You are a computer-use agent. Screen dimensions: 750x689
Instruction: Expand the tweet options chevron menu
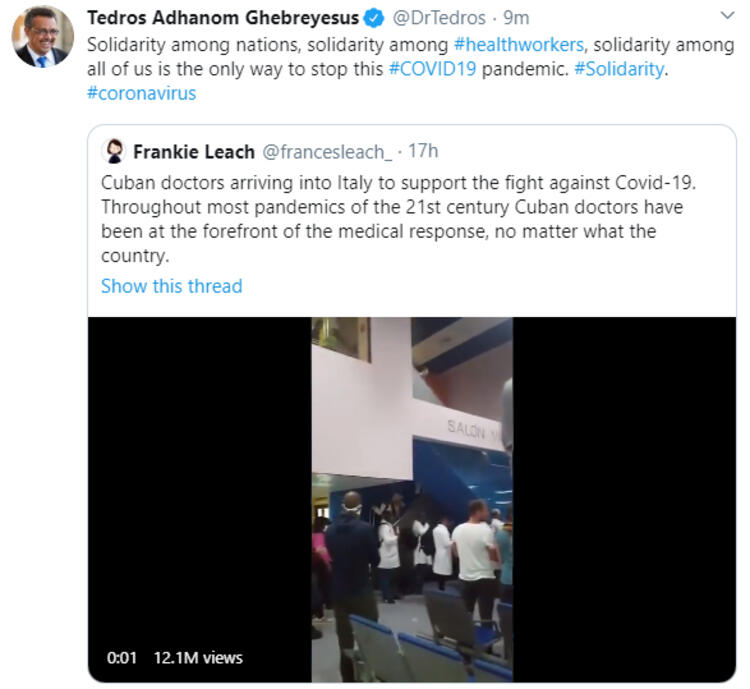click(727, 16)
